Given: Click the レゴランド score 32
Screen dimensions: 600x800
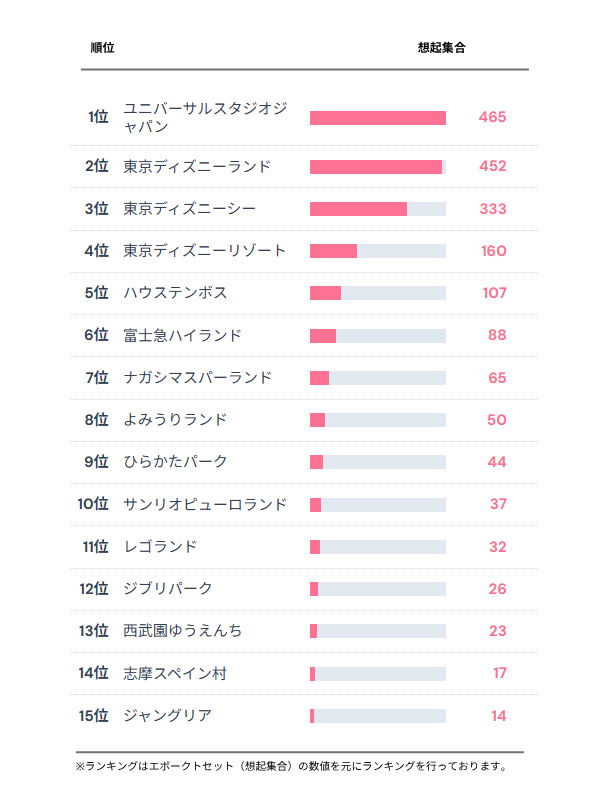Looking at the screenshot, I should click(x=498, y=547).
